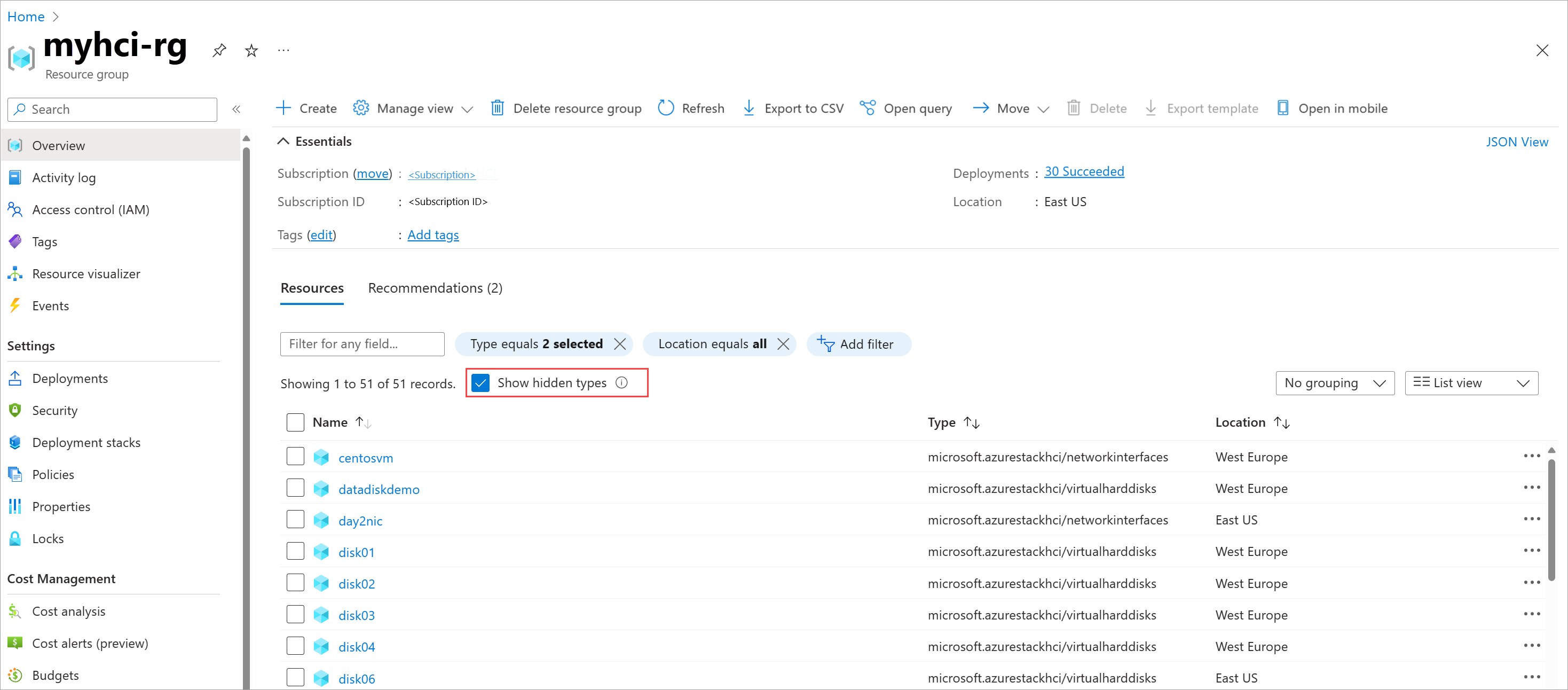This screenshot has width=1568, height=690.
Task: Check the datadiskdemo row checkbox
Action: click(x=295, y=488)
